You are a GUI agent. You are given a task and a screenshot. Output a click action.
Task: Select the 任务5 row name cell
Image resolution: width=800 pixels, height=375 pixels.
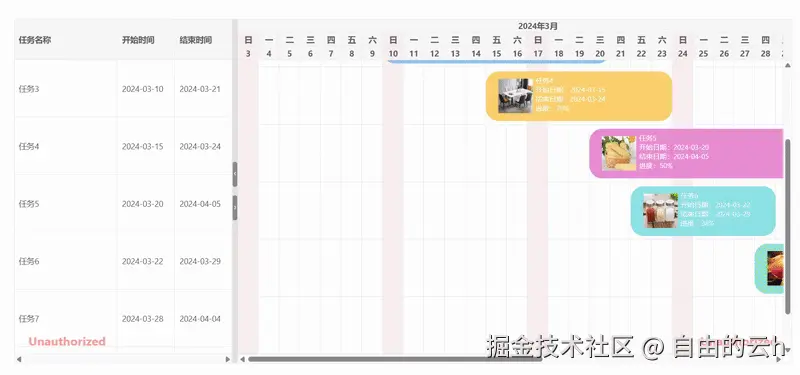[66, 204]
